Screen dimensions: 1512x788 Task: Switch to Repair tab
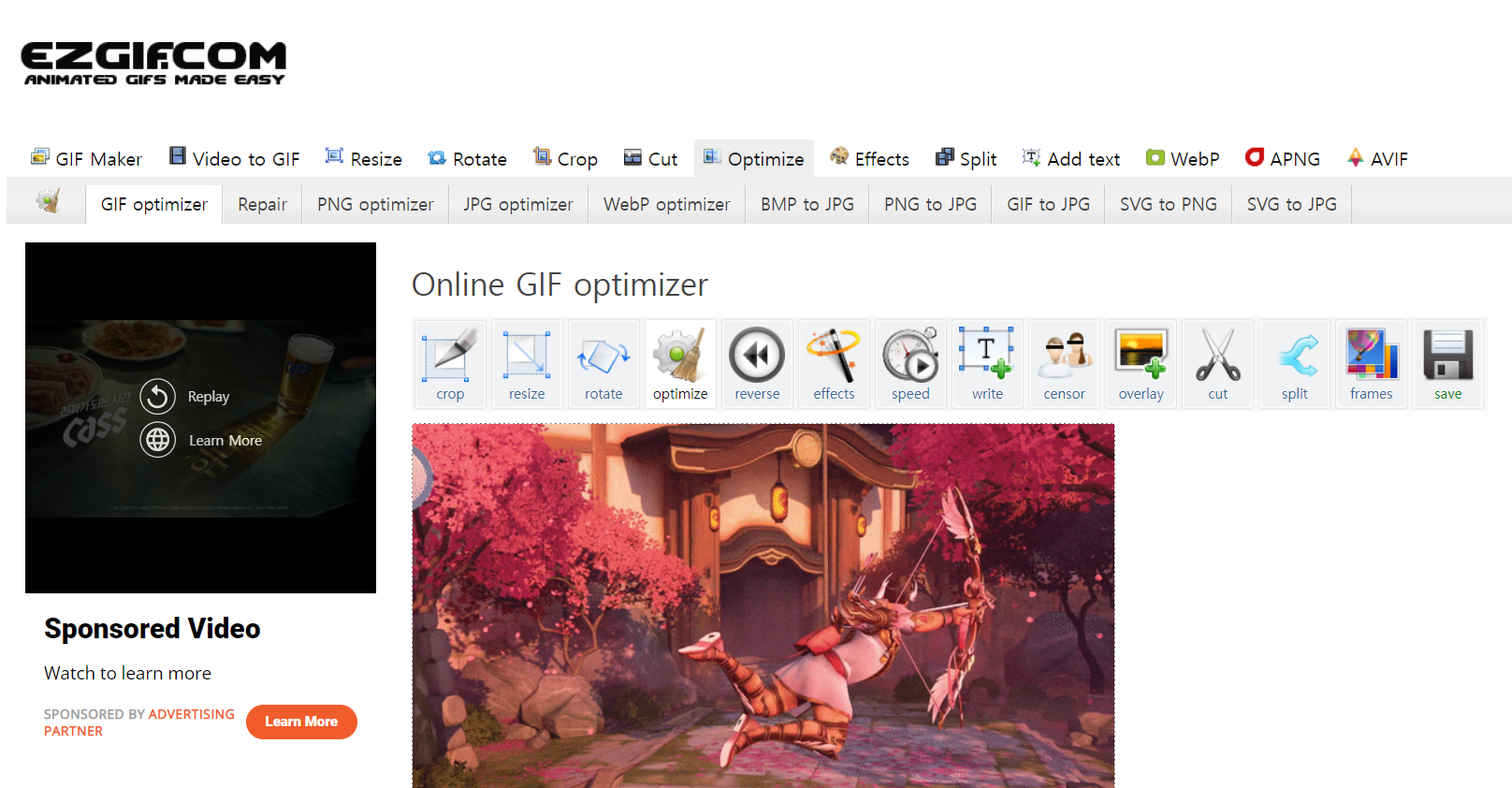click(x=262, y=204)
